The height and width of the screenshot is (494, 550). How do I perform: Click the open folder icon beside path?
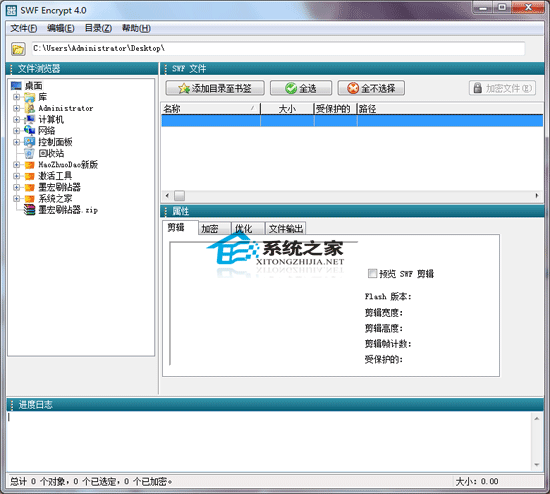point(18,49)
